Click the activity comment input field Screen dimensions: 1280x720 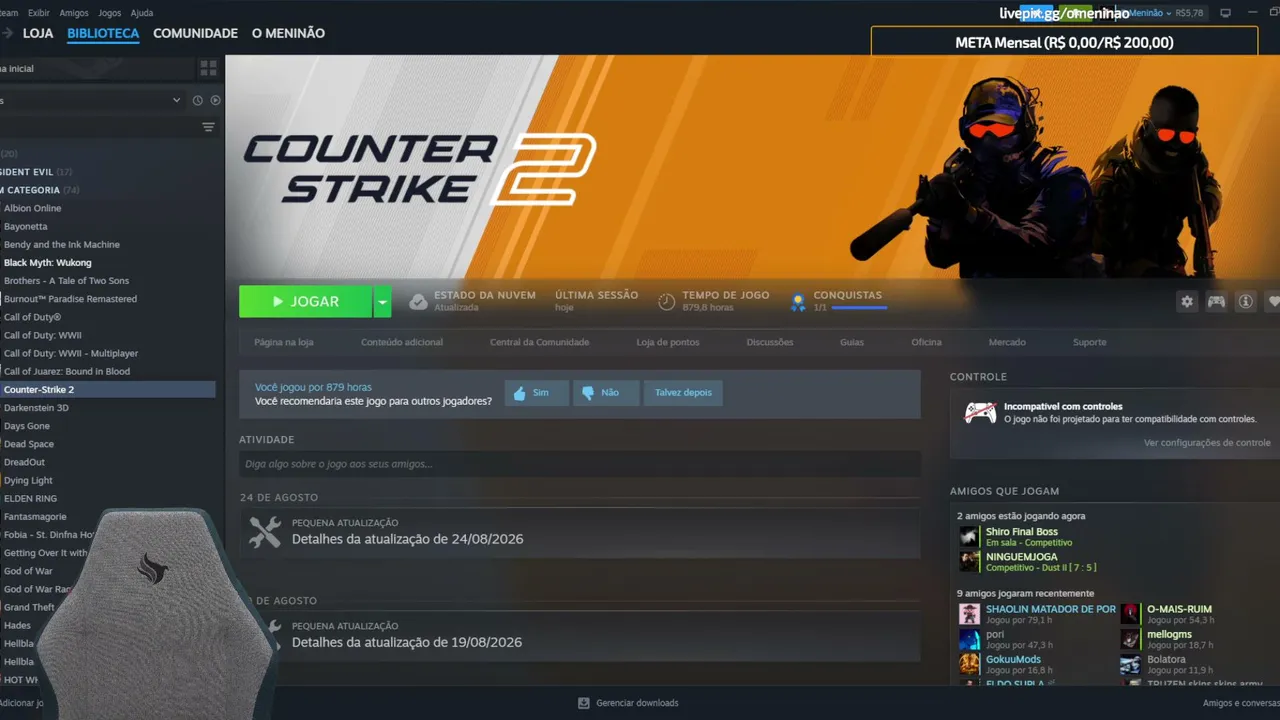pyautogui.click(x=579, y=464)
